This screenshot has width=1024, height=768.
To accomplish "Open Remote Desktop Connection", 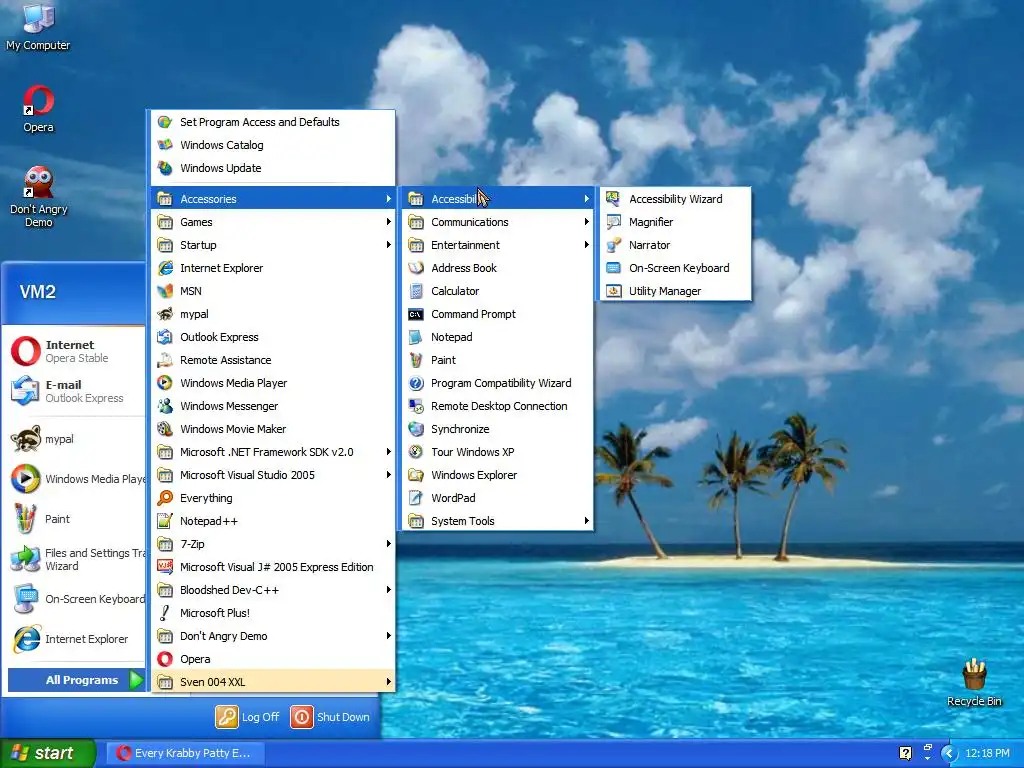I will pyautogui.click(x=498, y=406).
